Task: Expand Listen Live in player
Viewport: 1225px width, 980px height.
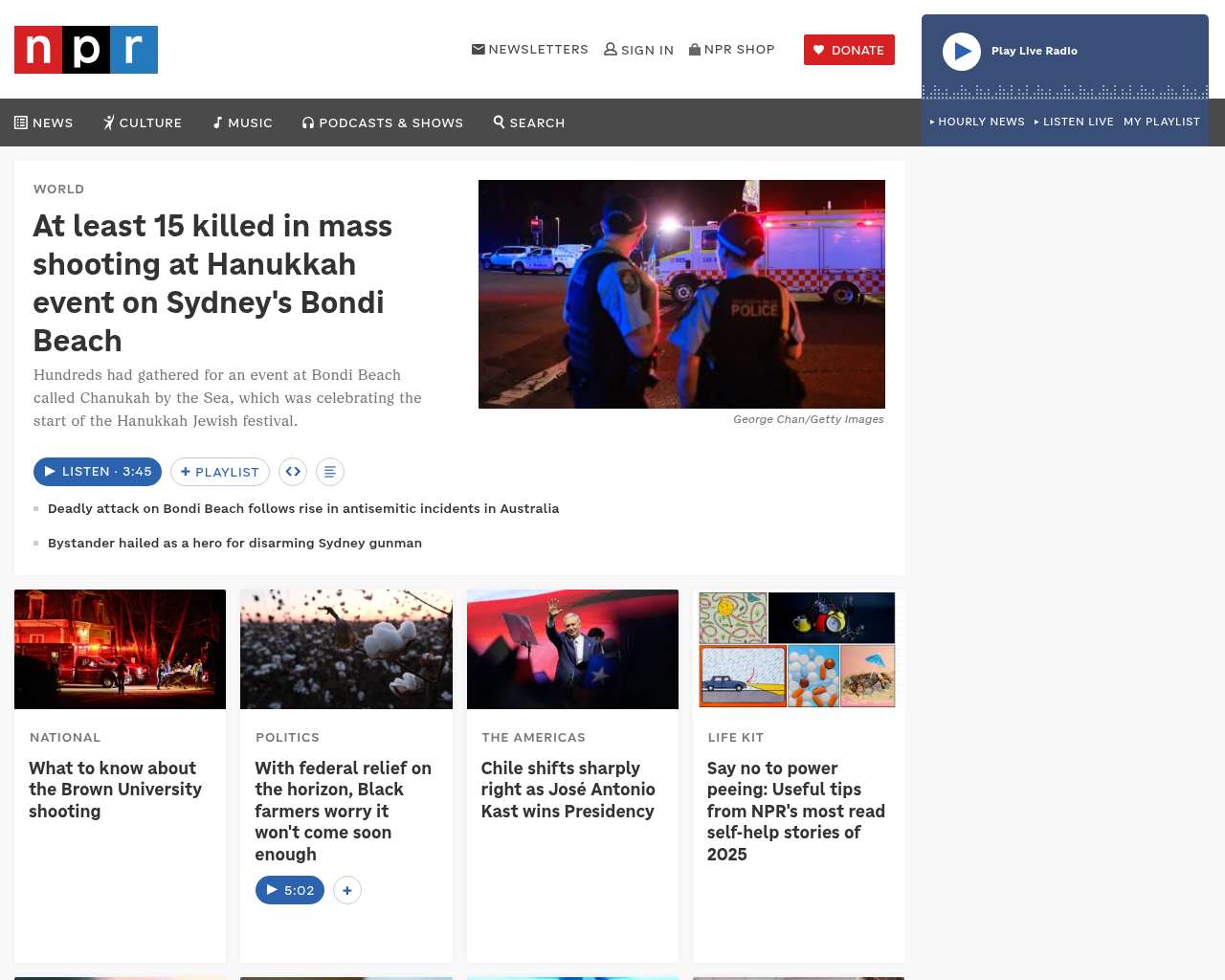Action: click(x=1074, y=122)
